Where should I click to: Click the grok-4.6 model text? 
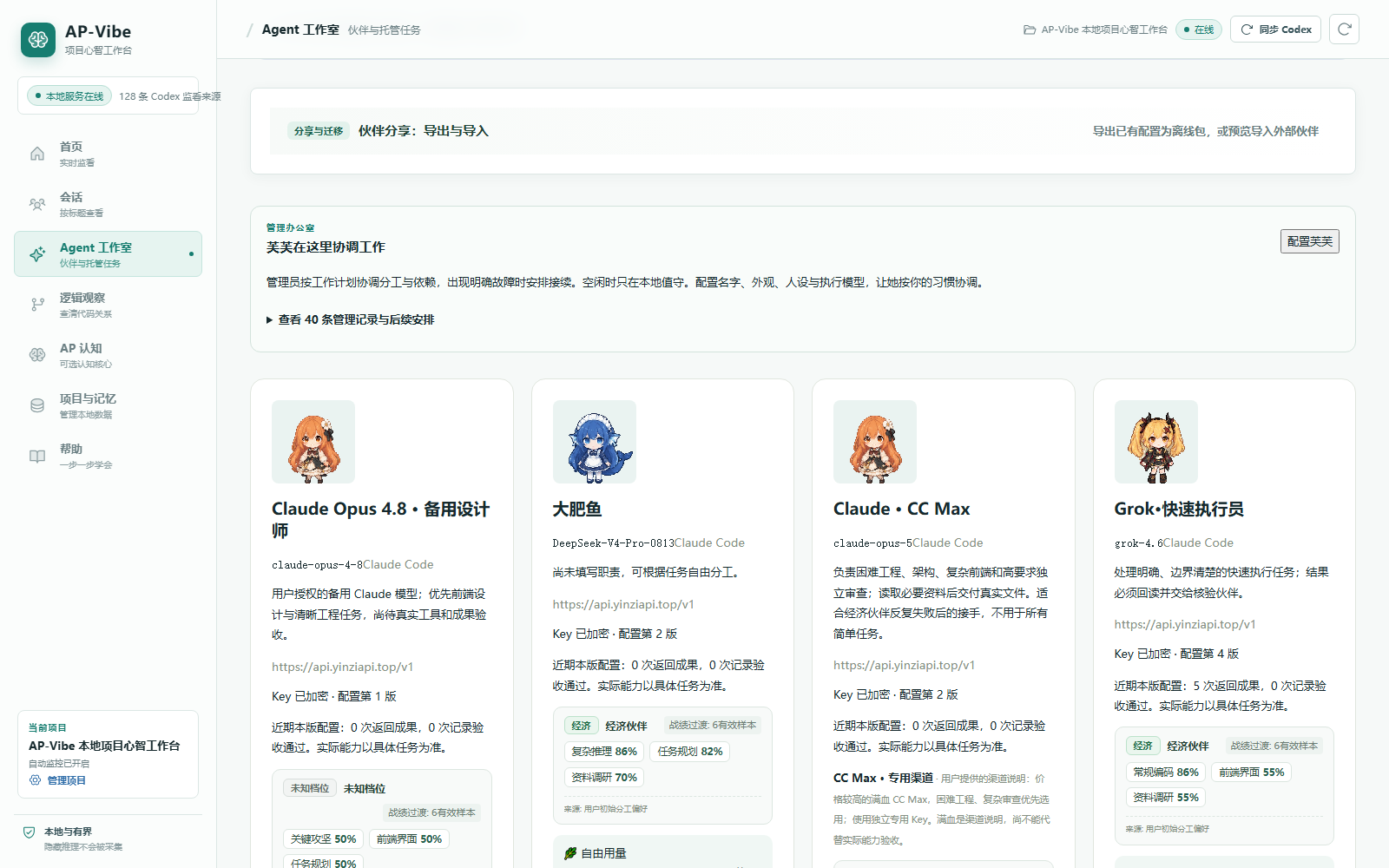click(x=1138, y=543)
